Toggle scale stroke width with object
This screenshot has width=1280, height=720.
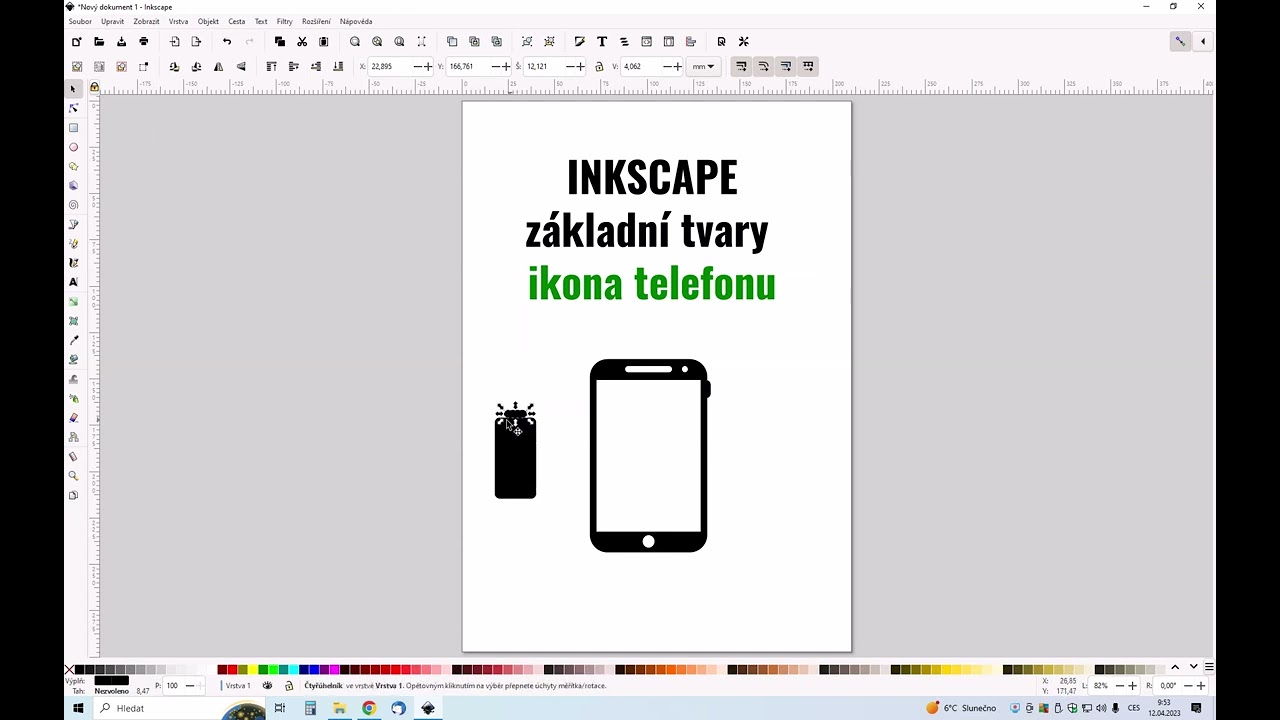click(741, 66)
